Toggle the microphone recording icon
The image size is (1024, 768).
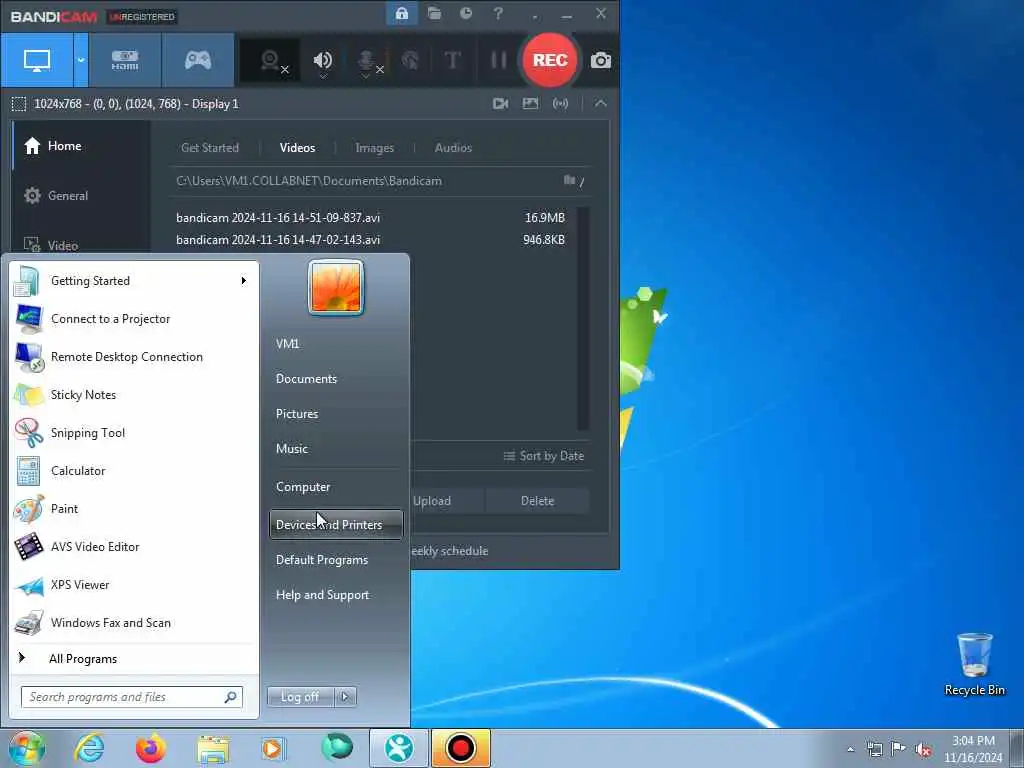pos(367,62)
